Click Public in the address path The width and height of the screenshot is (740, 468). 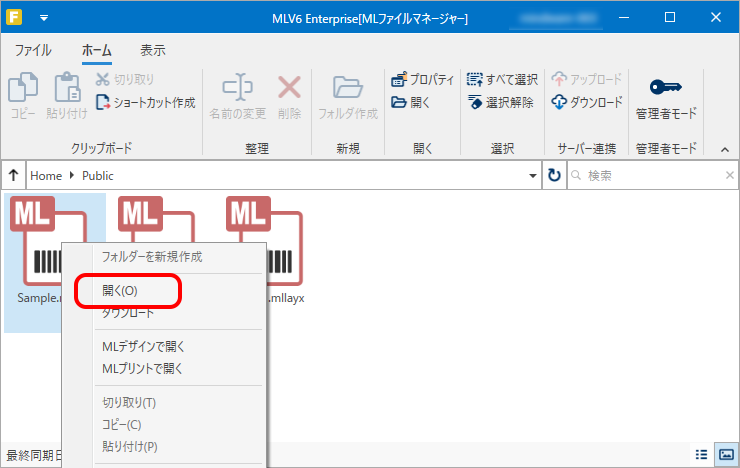tap(98, 176)
